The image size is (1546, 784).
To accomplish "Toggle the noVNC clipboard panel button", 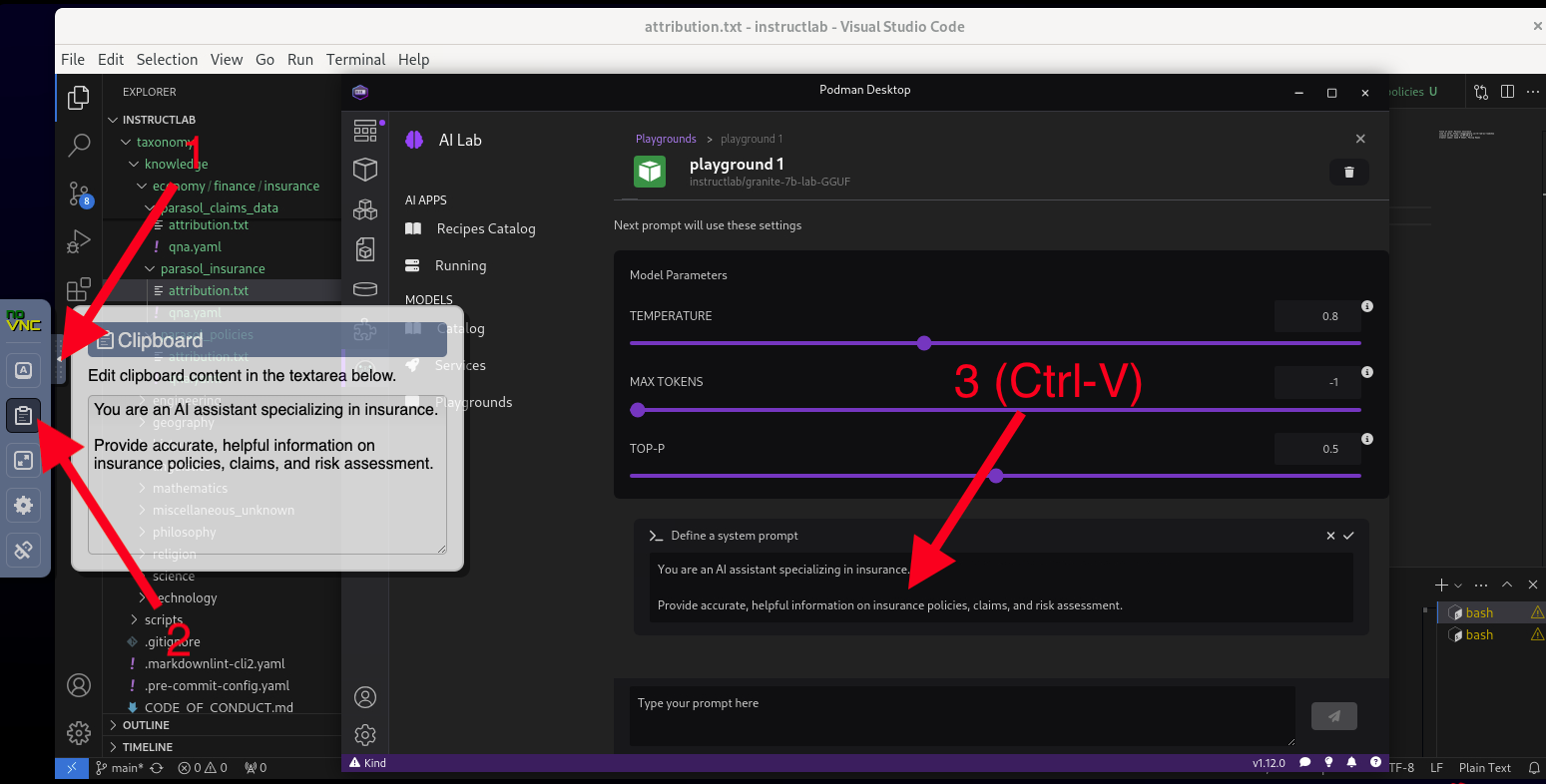I will (24, 415).
